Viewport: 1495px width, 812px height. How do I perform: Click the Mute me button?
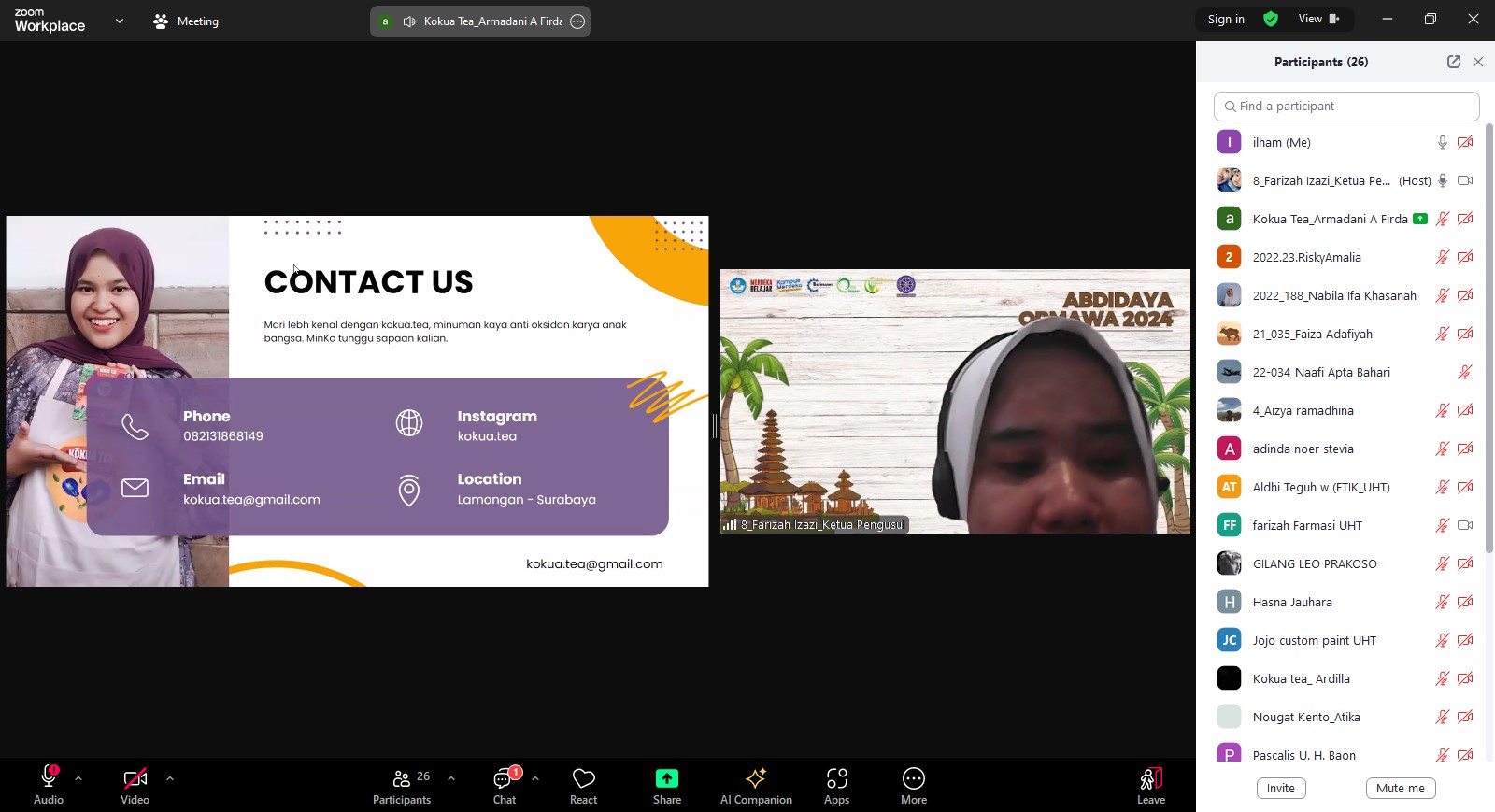tap(1400, 788)
